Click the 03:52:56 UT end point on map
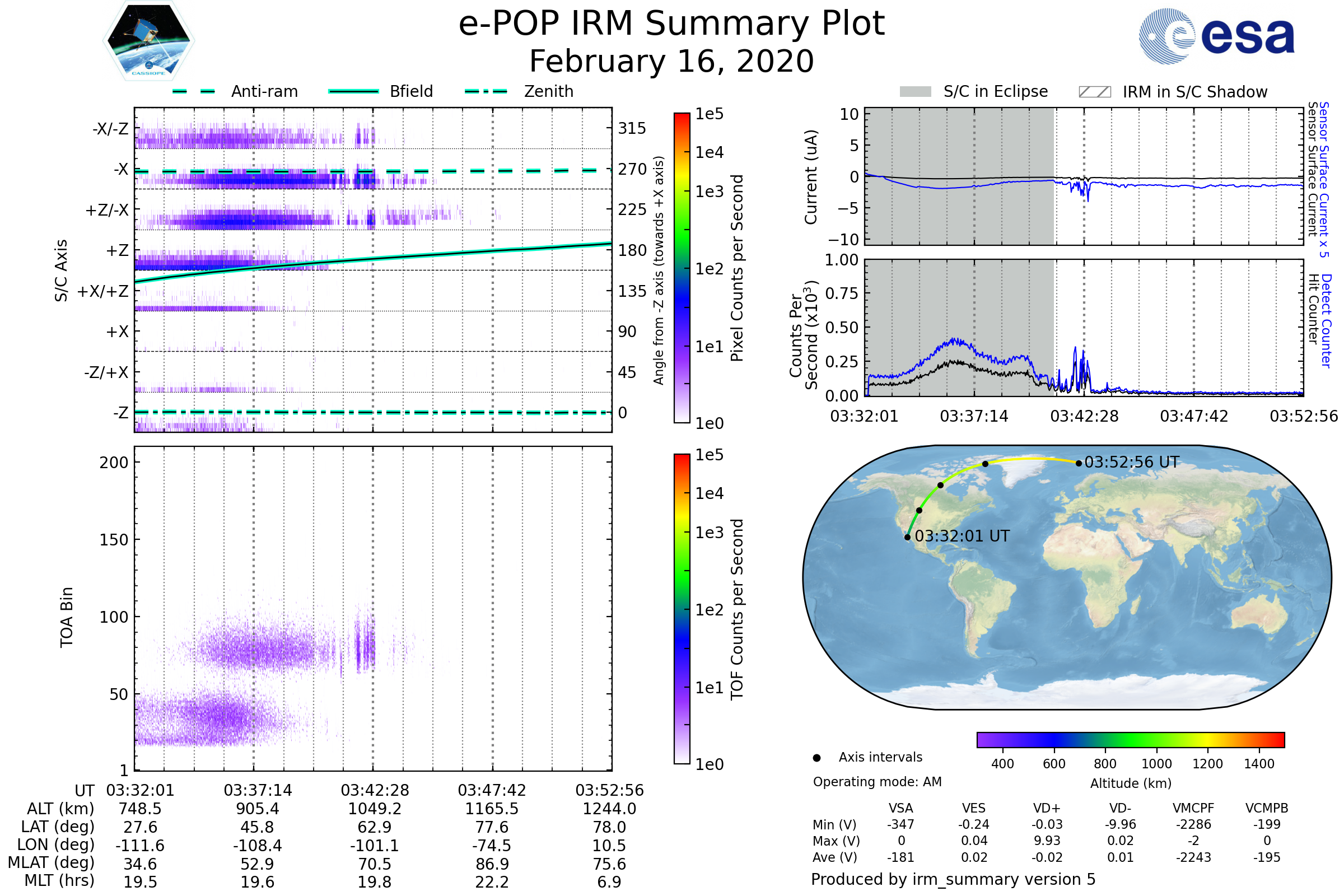The image size is (1344, 896). 1079,464
